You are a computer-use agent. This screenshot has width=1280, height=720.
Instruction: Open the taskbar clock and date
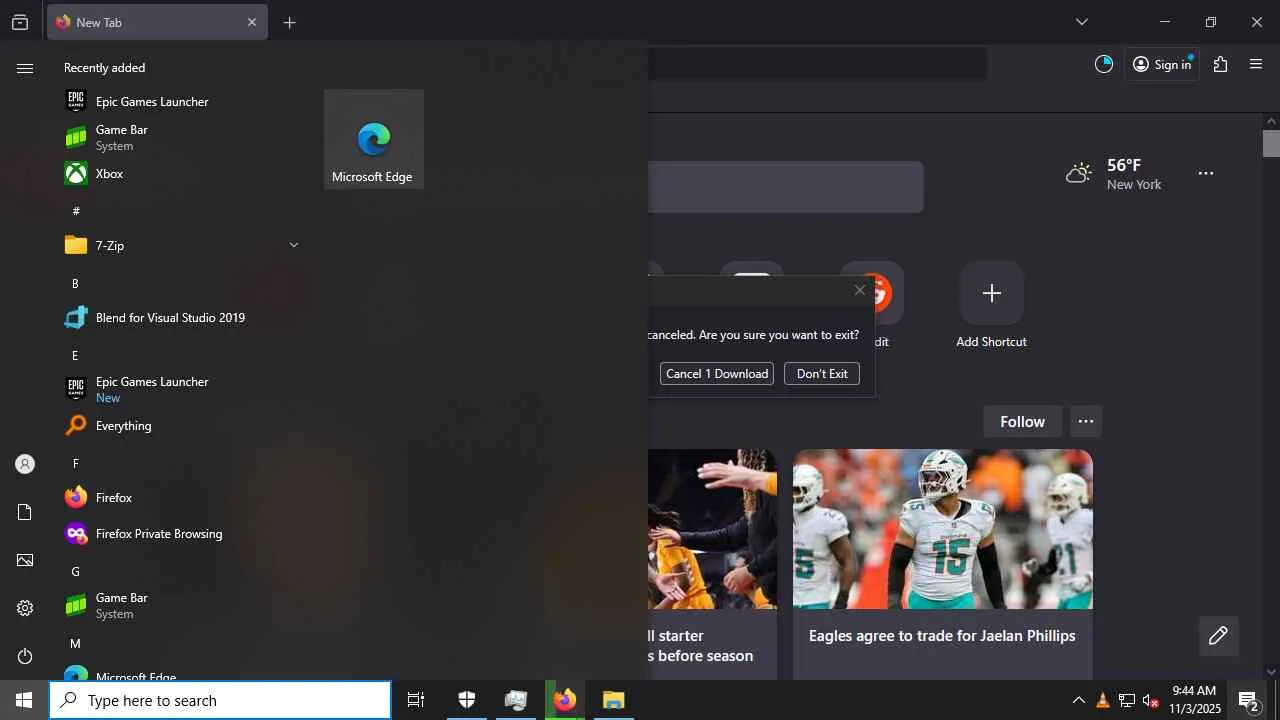pos(1195,700)
